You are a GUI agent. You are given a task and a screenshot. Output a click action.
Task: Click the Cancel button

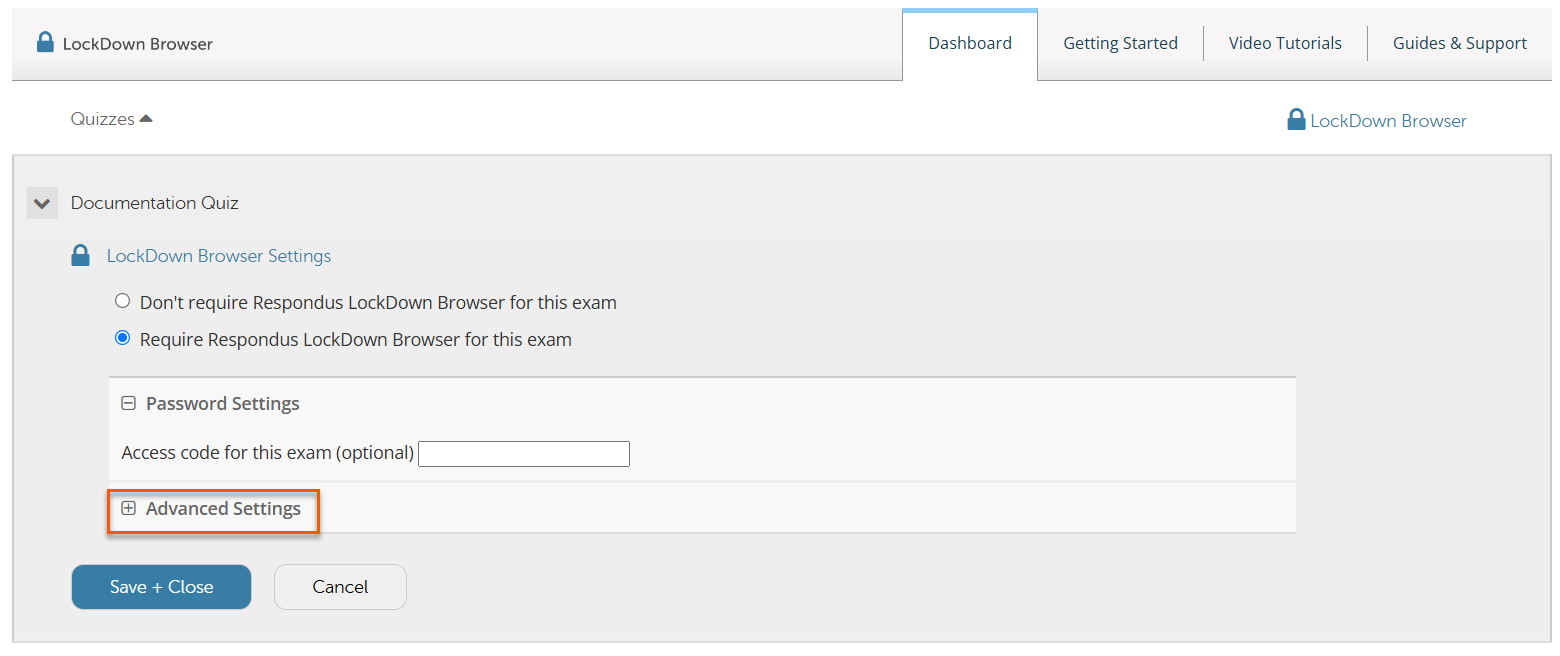point(340,587)
